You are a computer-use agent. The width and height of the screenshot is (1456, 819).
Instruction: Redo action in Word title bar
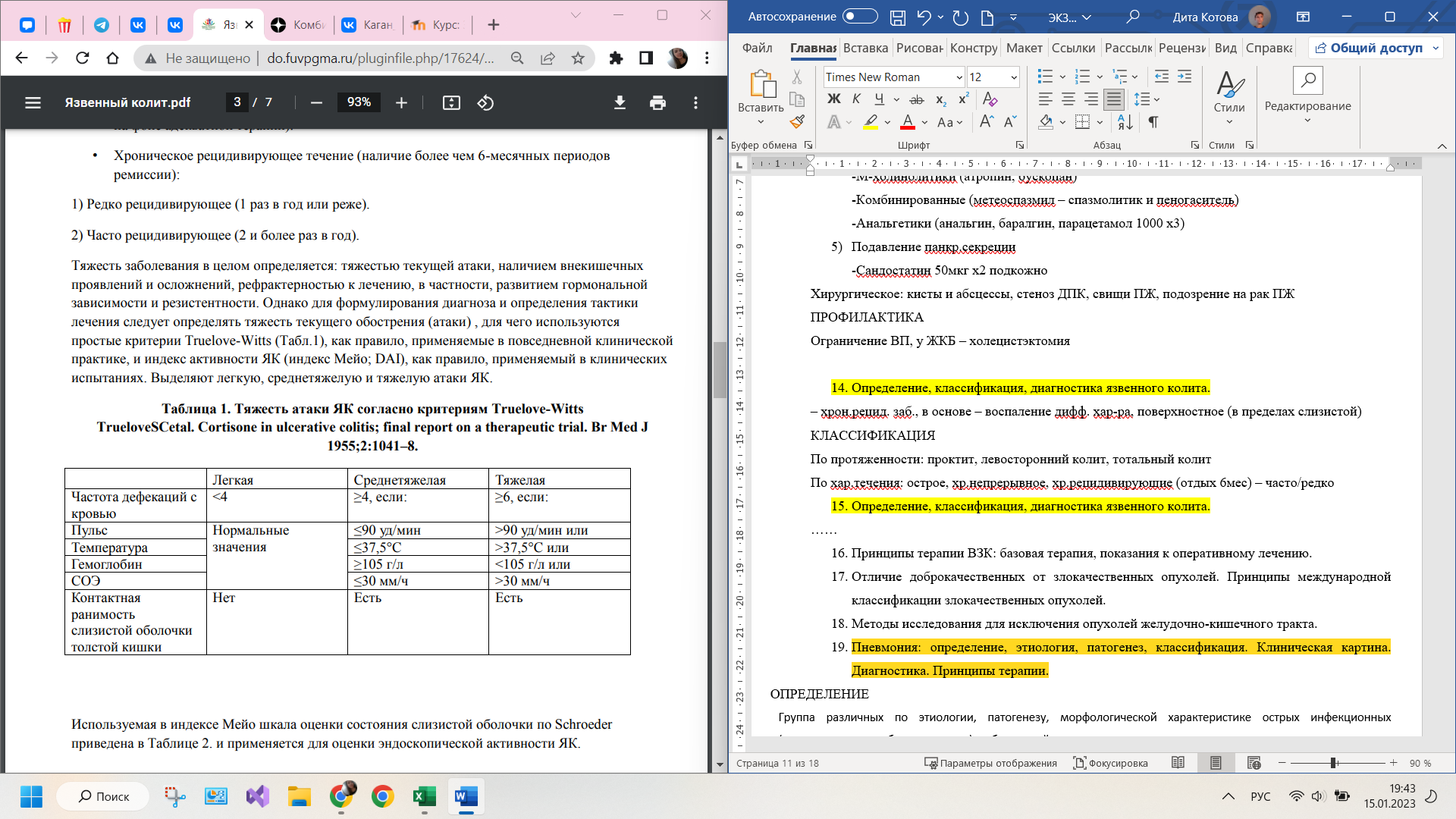(x=960, y=17)
